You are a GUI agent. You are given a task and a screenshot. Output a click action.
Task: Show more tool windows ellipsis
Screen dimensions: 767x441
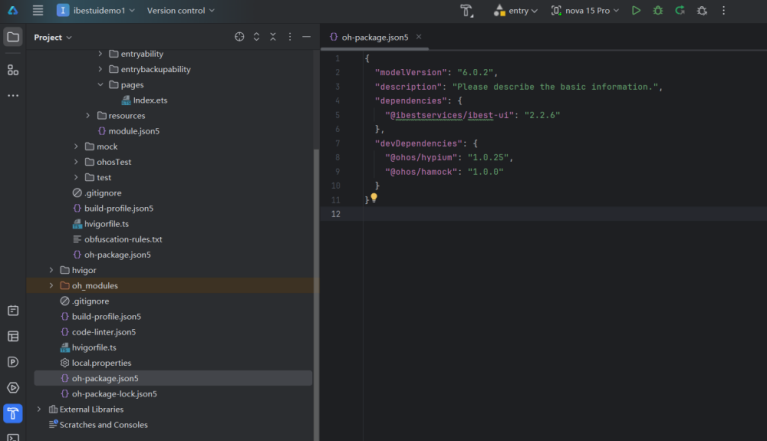pos(13,95)
